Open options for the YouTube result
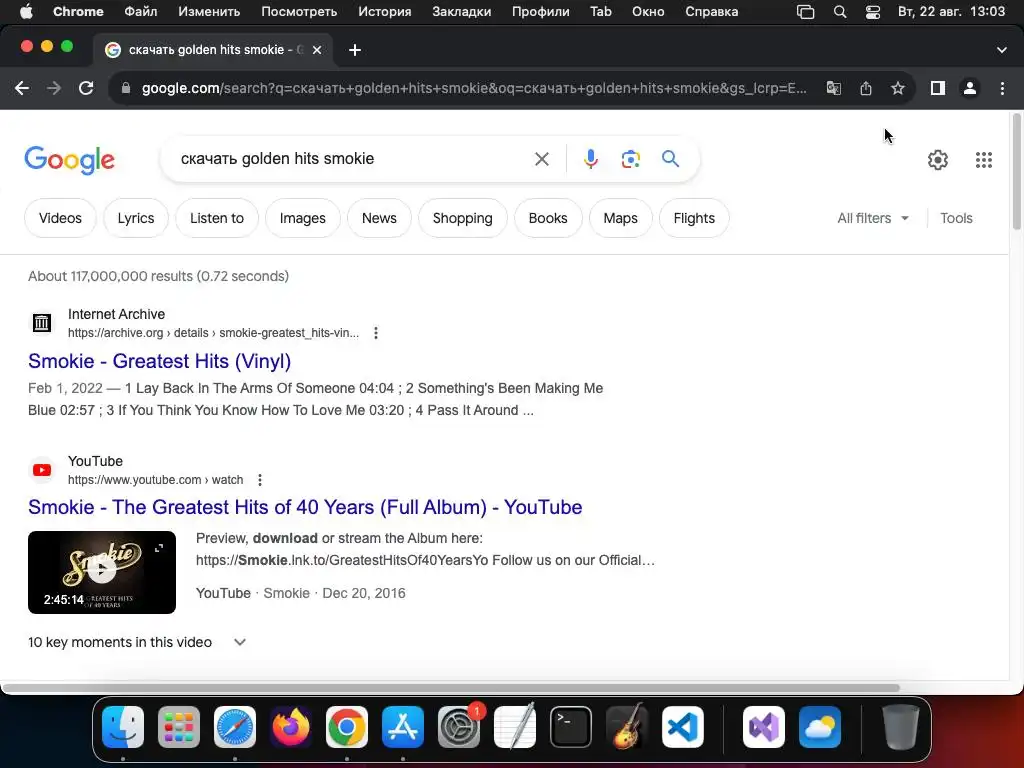Viewport: 1024px width, 768px height. click(x=260, y=480)
